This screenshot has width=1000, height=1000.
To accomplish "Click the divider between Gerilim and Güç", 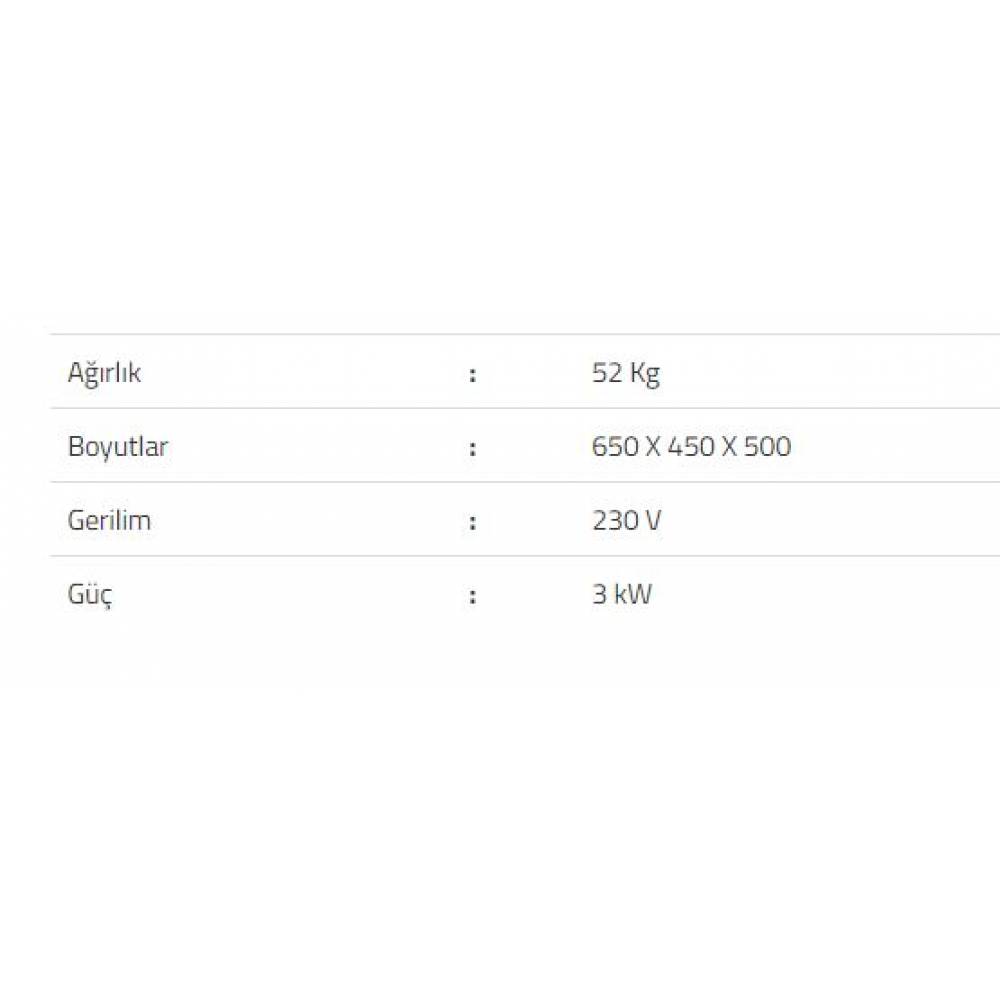I will (500, 556).
